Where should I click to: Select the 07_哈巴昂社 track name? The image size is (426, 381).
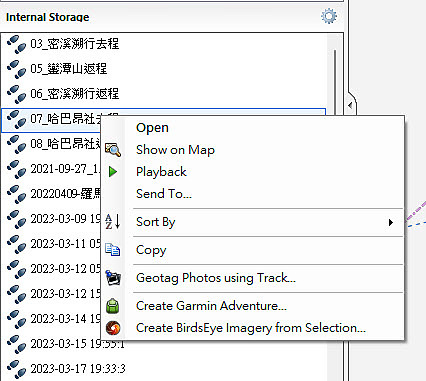[66, 119]
